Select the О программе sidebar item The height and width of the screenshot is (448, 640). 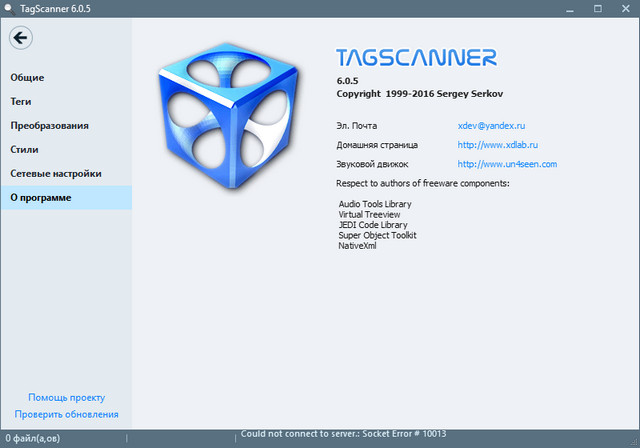[42, 198]
